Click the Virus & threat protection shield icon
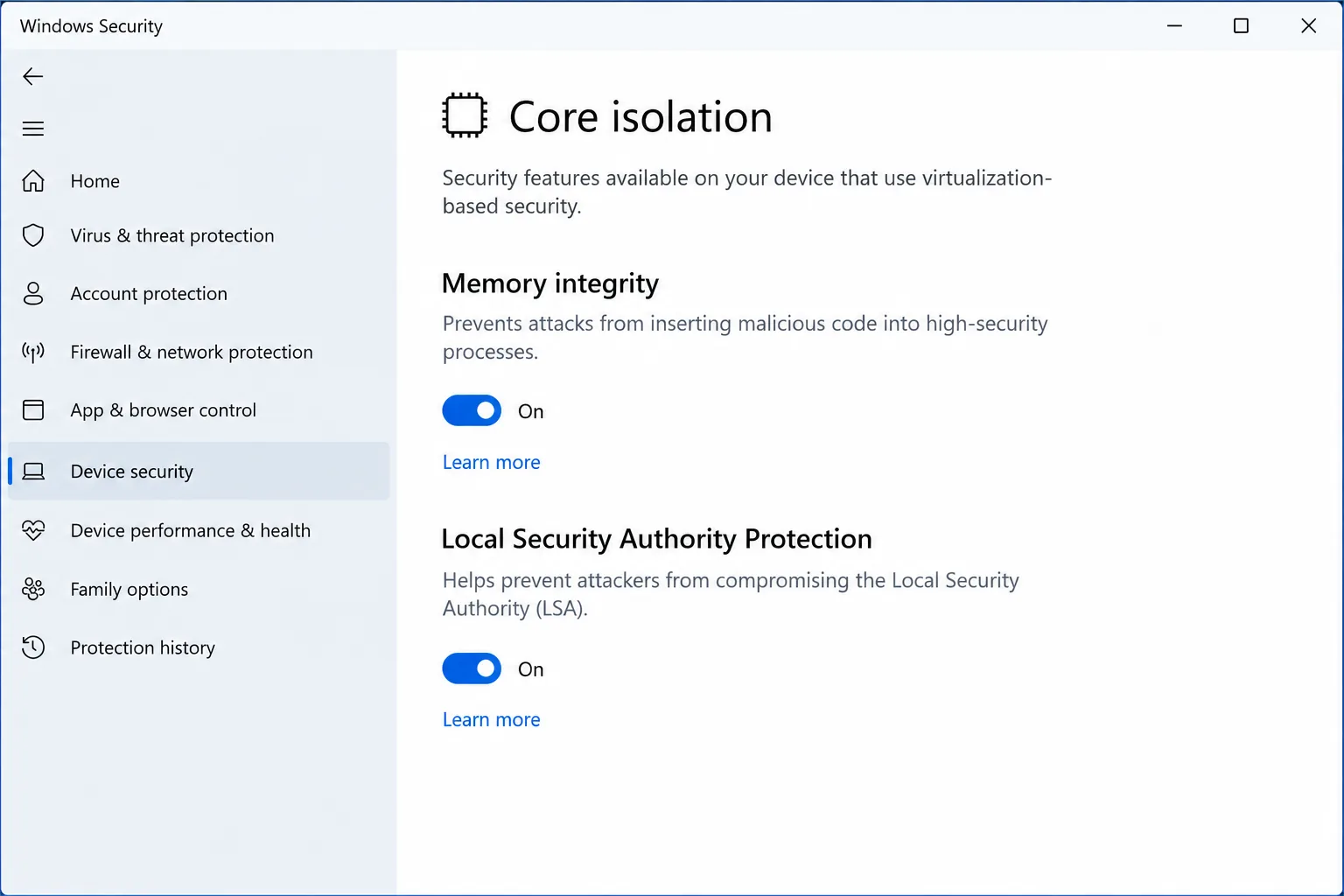The height and width of the screenshot is (896, 1344). pyautogui.click(x=33, y=235)
